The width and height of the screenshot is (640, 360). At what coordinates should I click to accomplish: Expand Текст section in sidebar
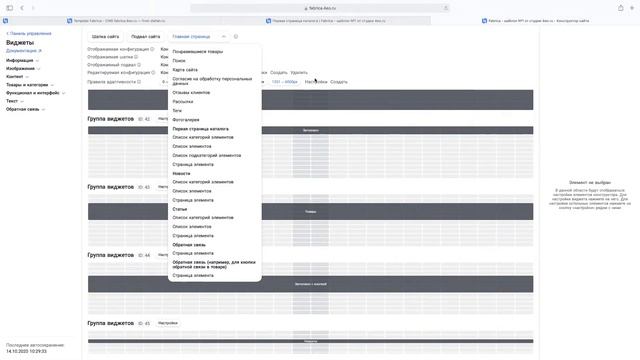point(15,101)
